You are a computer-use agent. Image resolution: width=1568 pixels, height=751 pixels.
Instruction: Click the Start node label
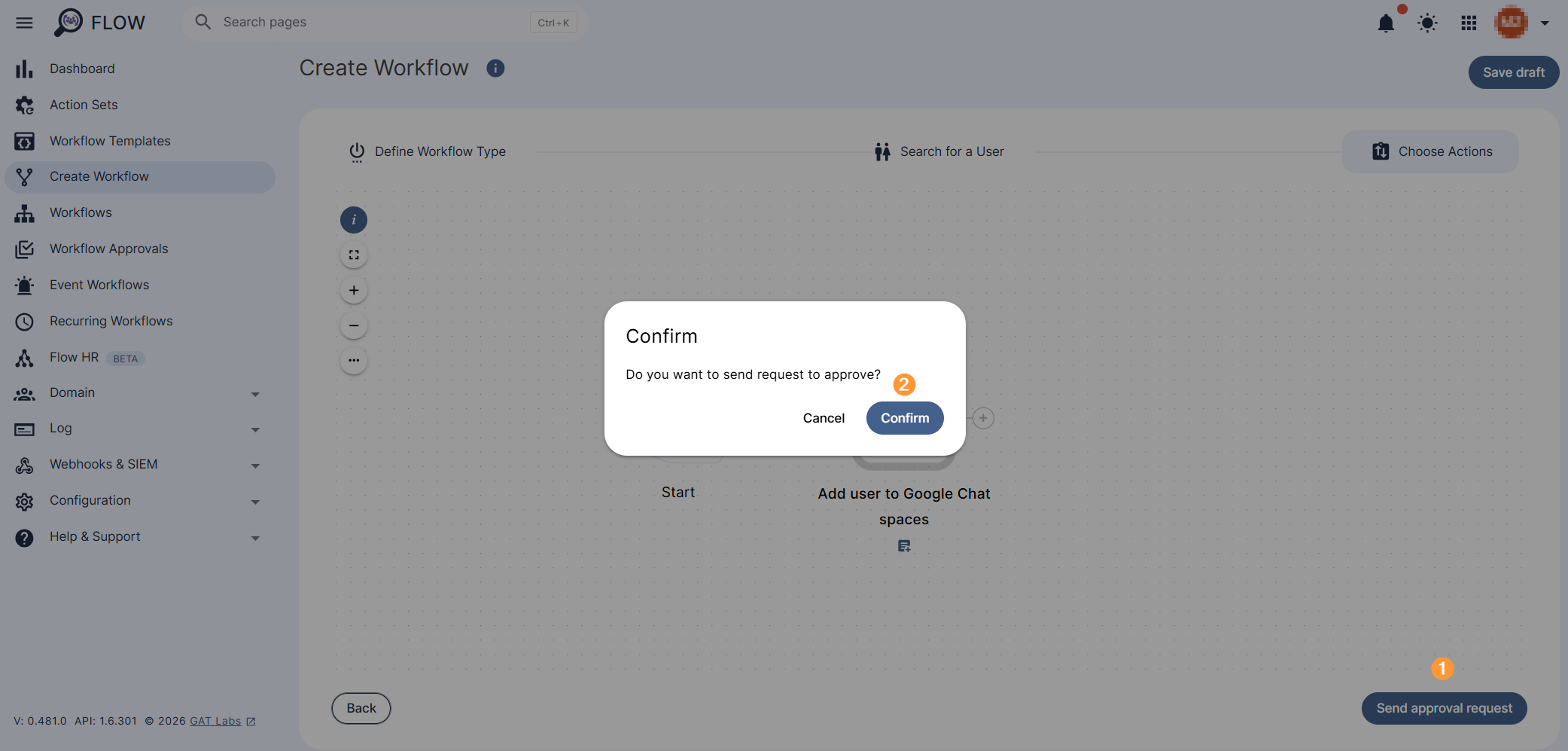pos(678,493)
